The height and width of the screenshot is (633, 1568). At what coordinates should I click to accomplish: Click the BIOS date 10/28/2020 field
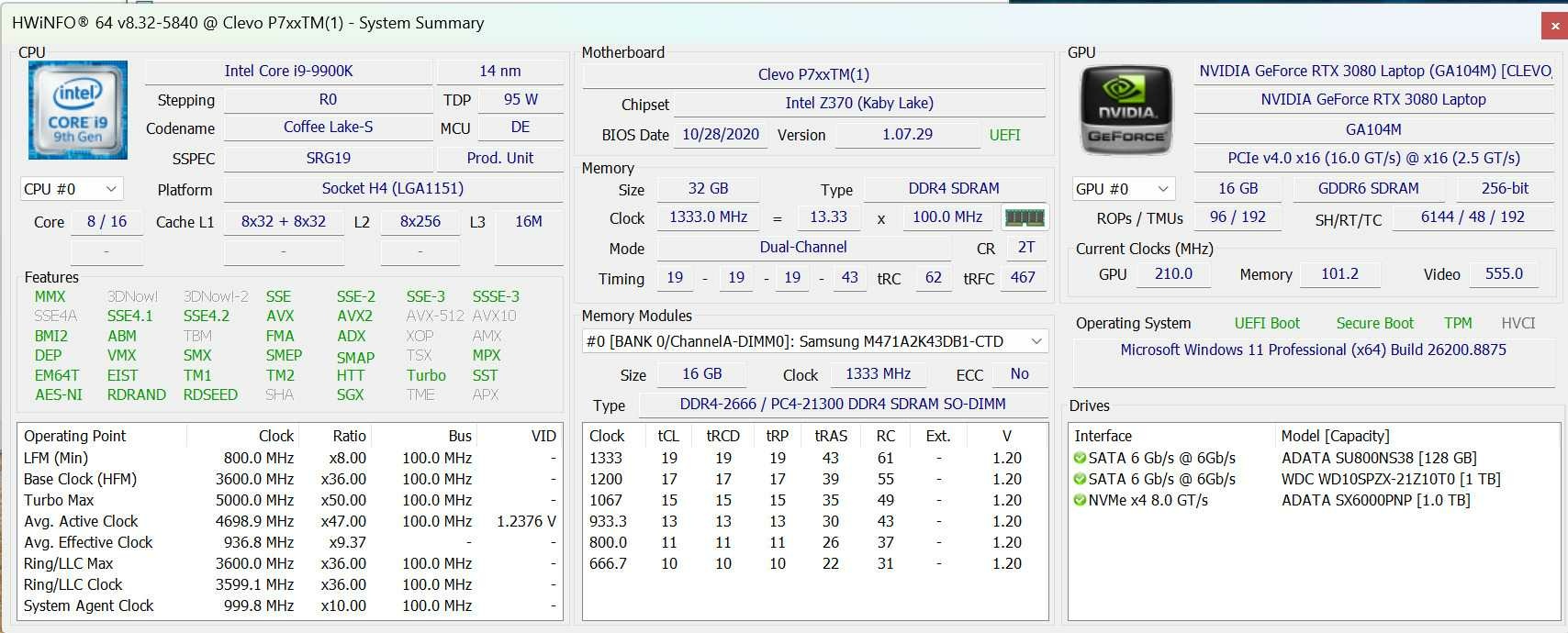pos(721,134)
